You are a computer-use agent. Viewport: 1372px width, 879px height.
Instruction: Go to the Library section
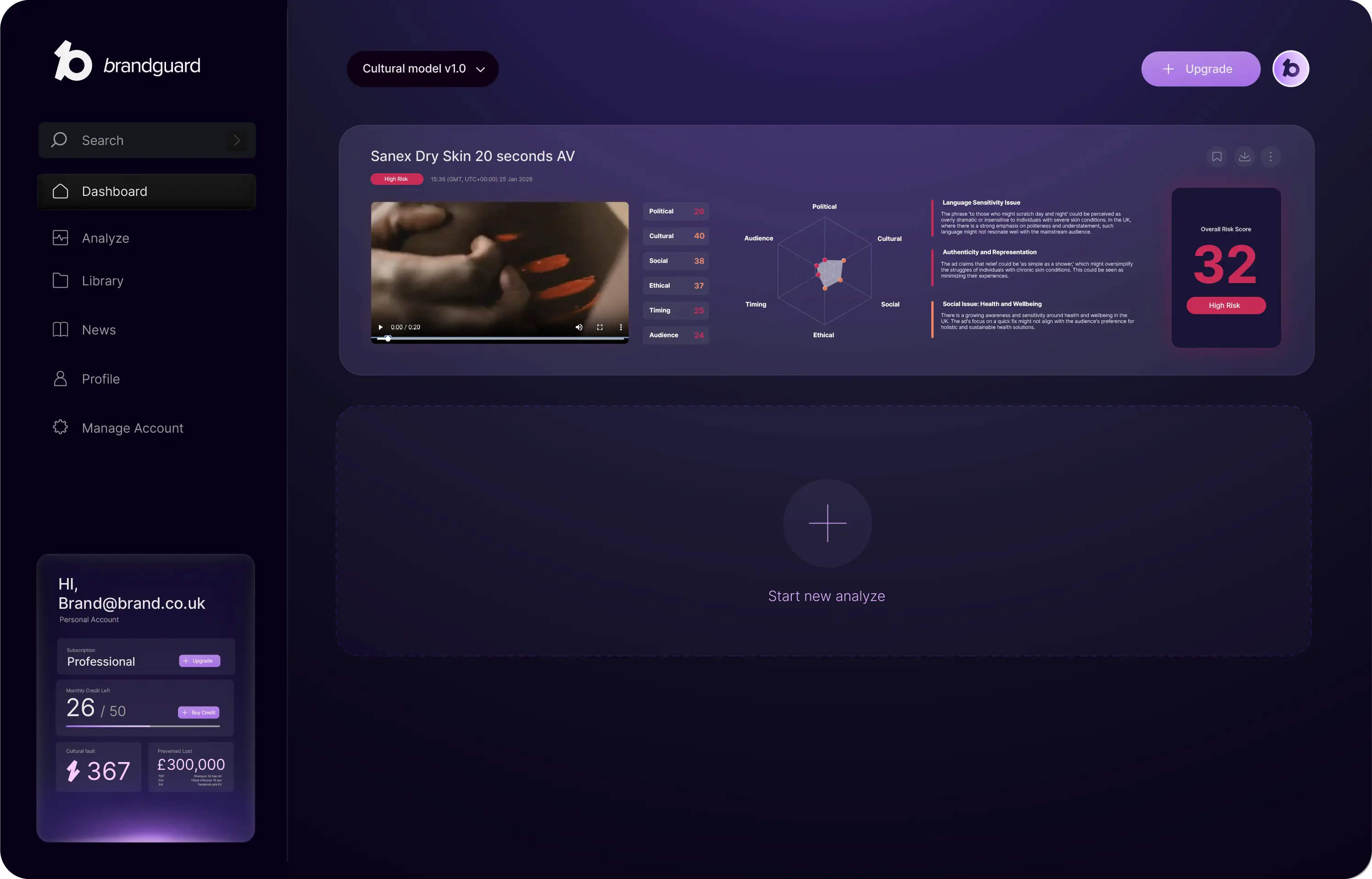[x=102, y=281]
